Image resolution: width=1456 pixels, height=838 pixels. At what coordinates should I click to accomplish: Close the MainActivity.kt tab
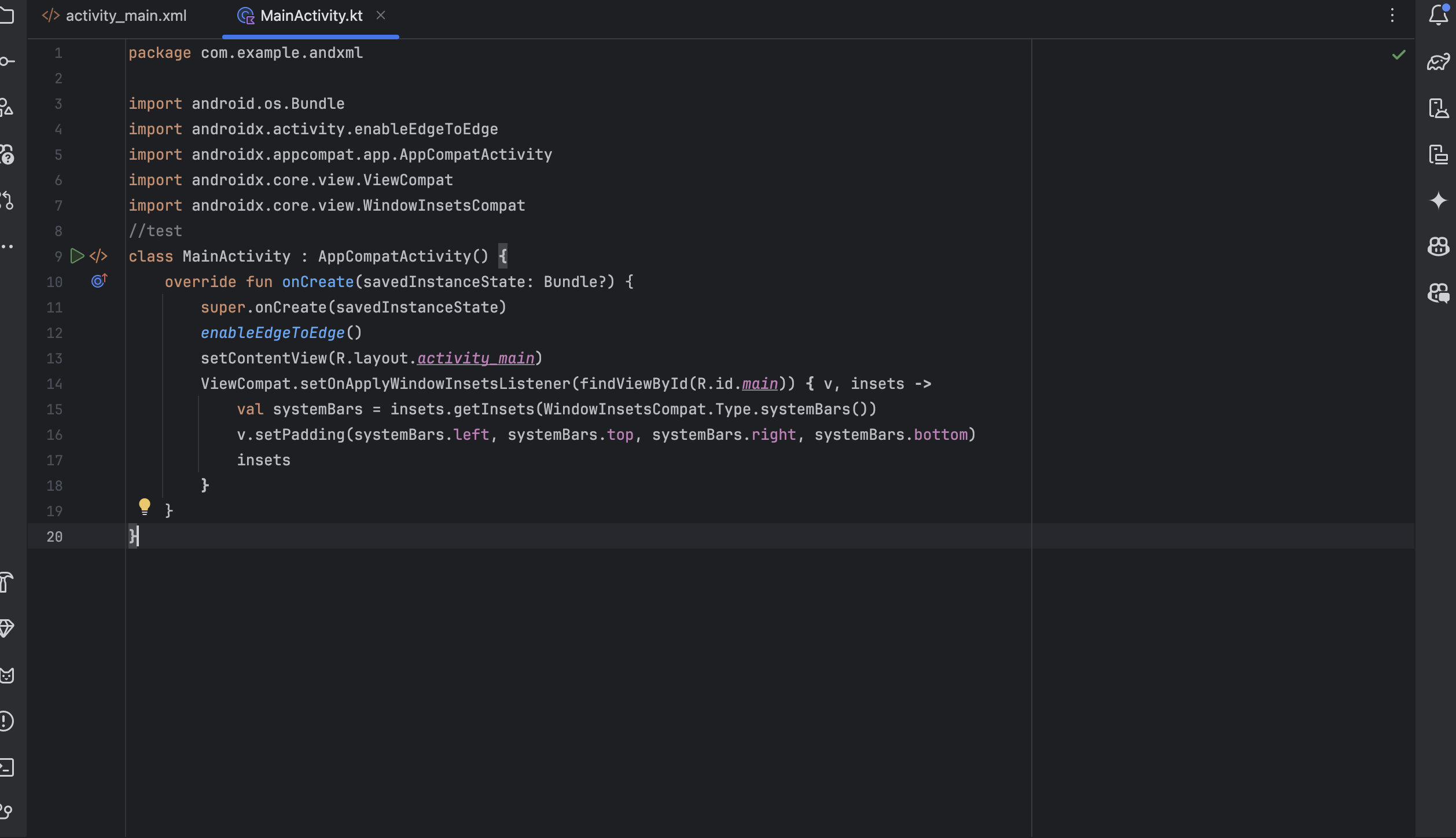[380, 16]
